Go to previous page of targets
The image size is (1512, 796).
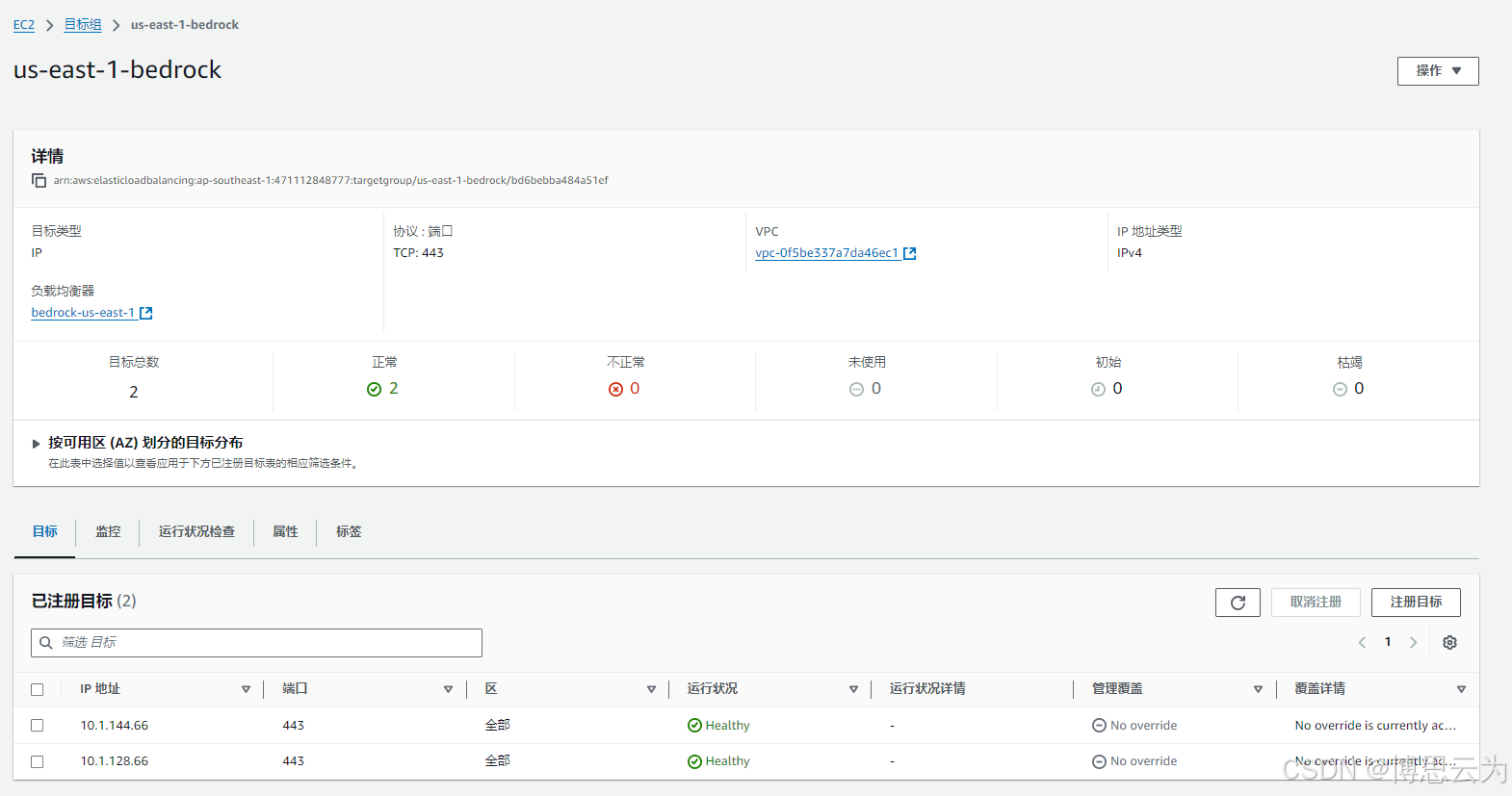1362,642
